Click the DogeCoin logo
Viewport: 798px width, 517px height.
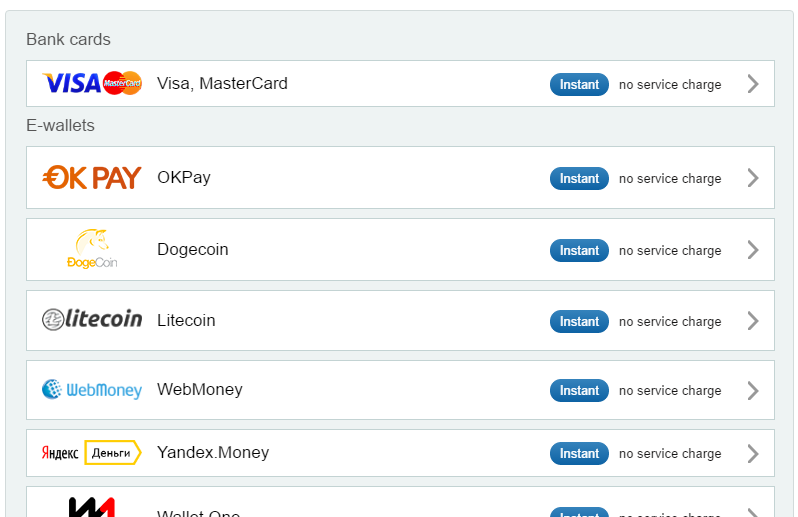tap(92, 249)
